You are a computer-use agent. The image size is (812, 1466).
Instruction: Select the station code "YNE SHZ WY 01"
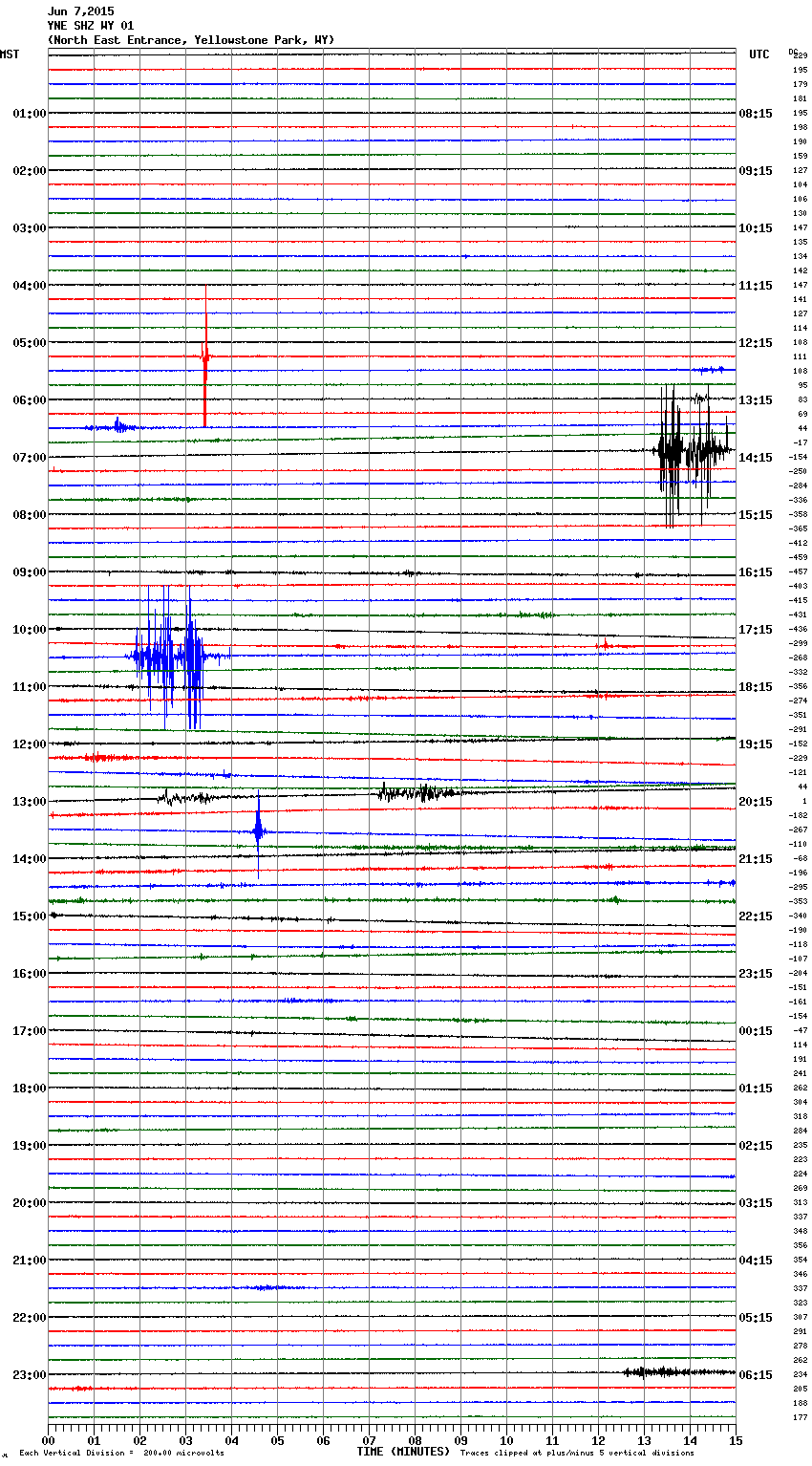[x=90, y=26]
